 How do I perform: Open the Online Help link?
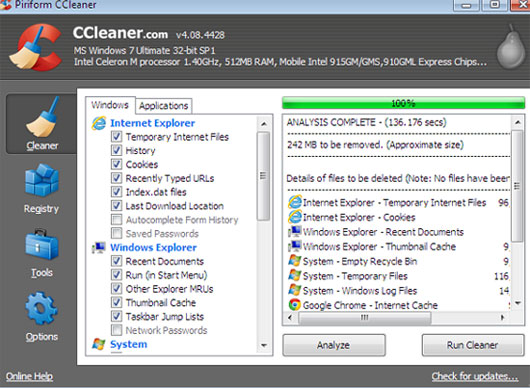coord(29,376)
